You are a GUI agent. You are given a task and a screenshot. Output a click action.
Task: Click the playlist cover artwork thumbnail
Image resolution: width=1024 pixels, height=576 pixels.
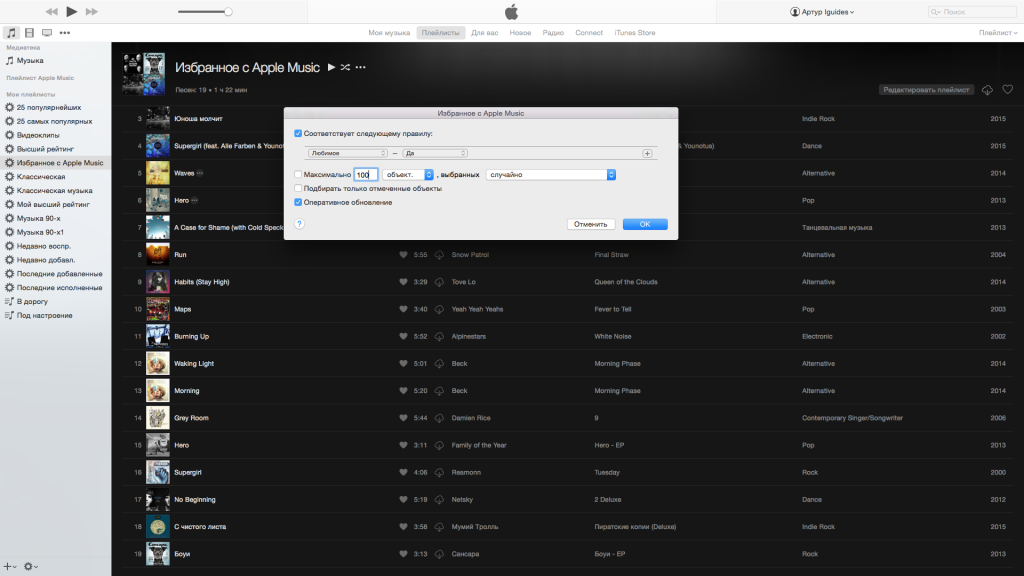pos(144,74)
